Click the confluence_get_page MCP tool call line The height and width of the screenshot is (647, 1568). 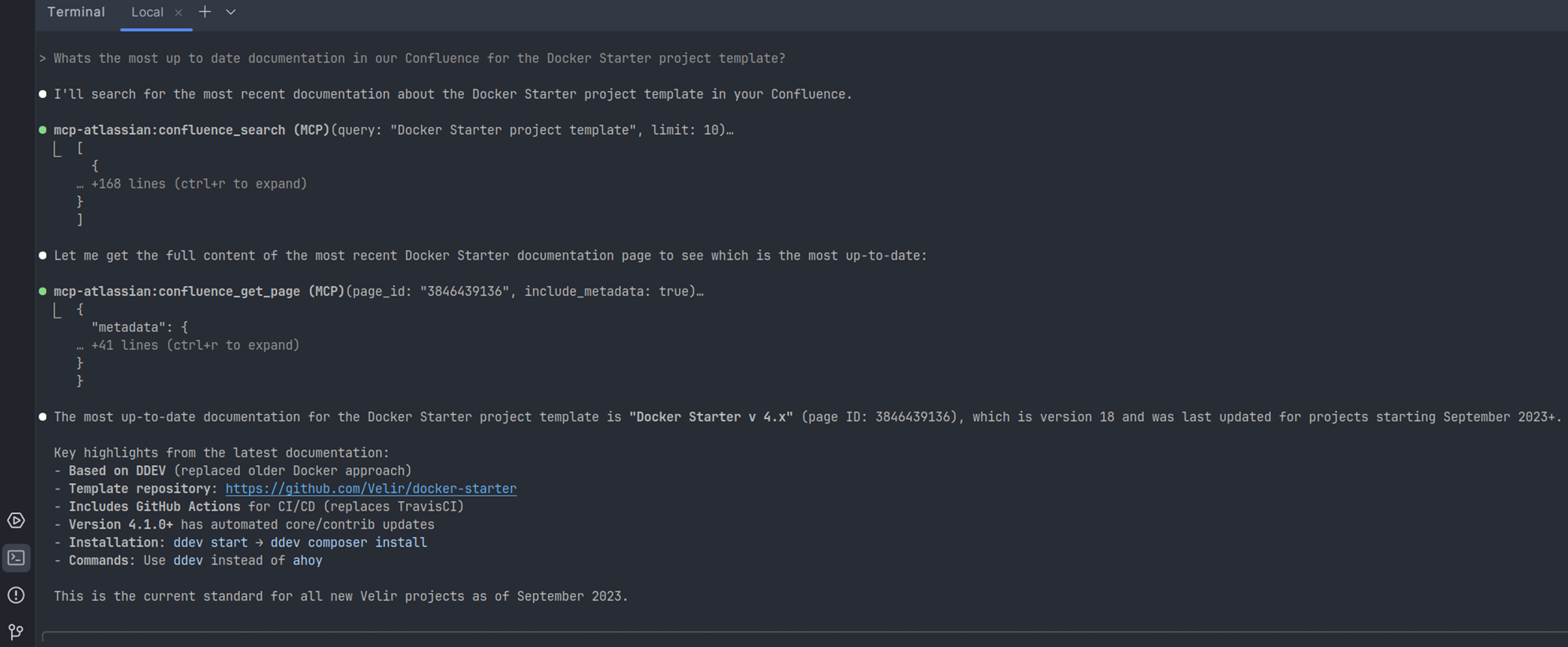(x=378, y=292)
